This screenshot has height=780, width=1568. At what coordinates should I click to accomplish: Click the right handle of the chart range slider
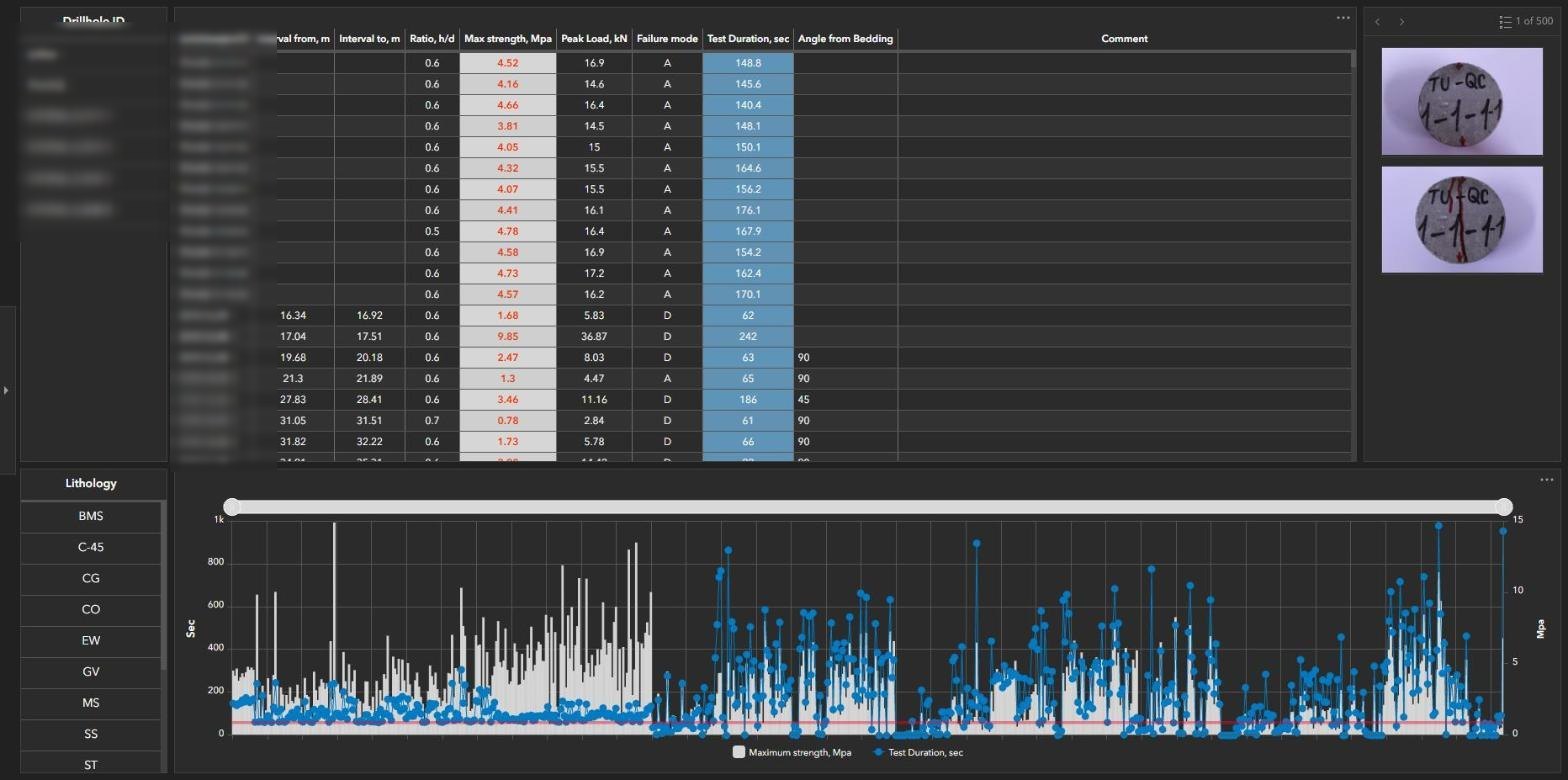tap(1504, 507)
